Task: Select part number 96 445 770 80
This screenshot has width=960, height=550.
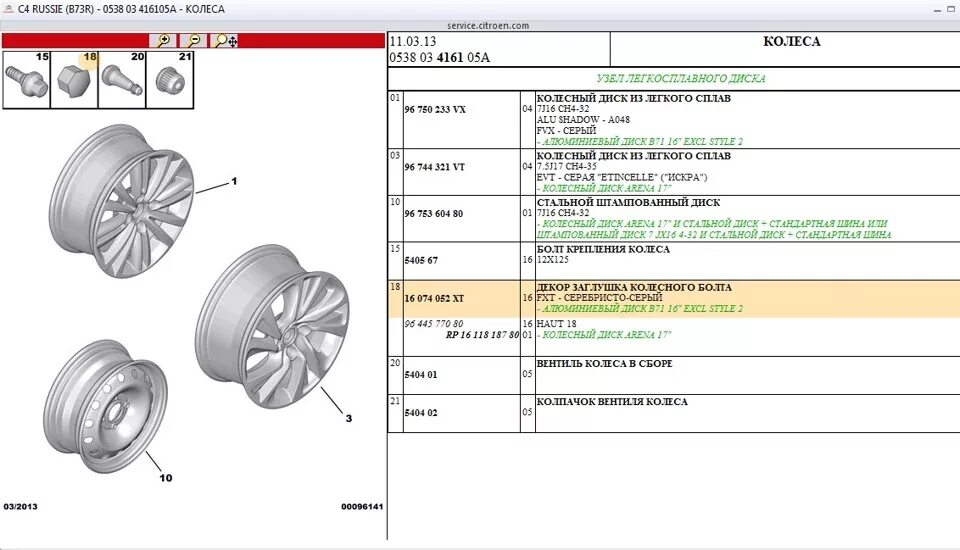Action: [x=433, y=323]
